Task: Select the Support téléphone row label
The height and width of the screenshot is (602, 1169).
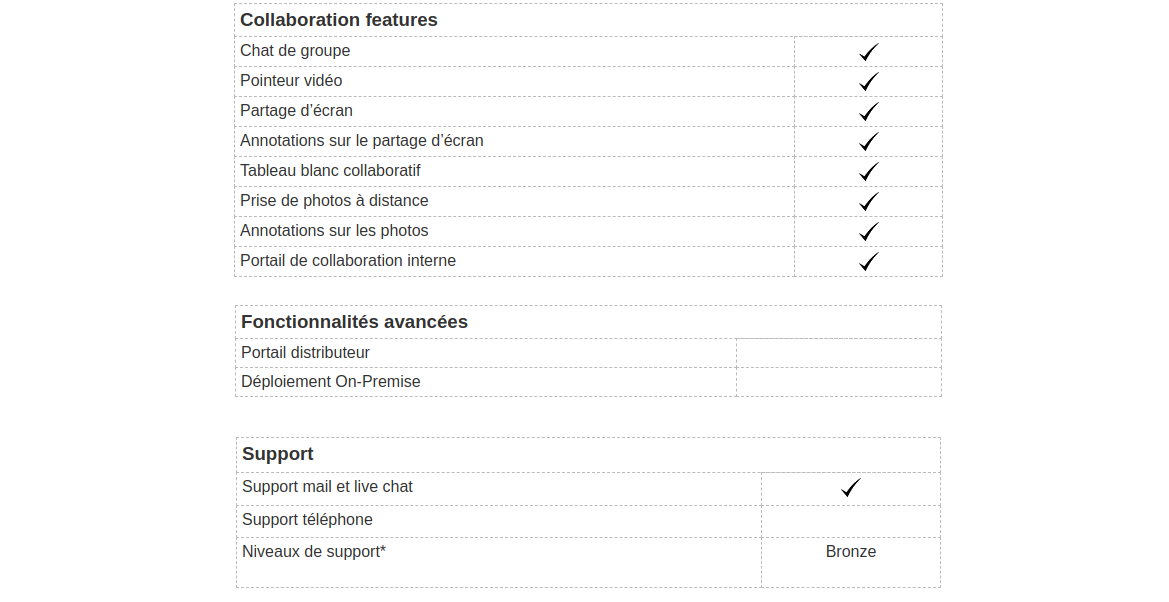Action: 307,520
